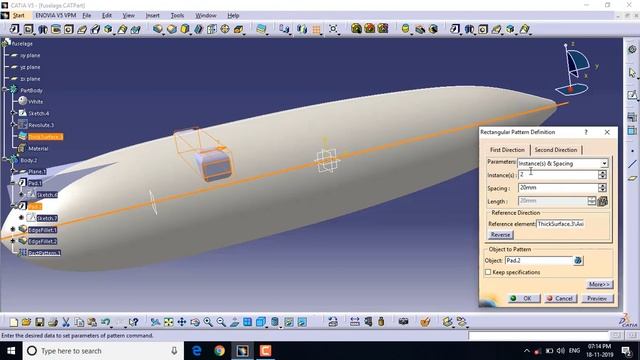
Task: Click the dialog help question mark button
Action: [x=586, y=132]
